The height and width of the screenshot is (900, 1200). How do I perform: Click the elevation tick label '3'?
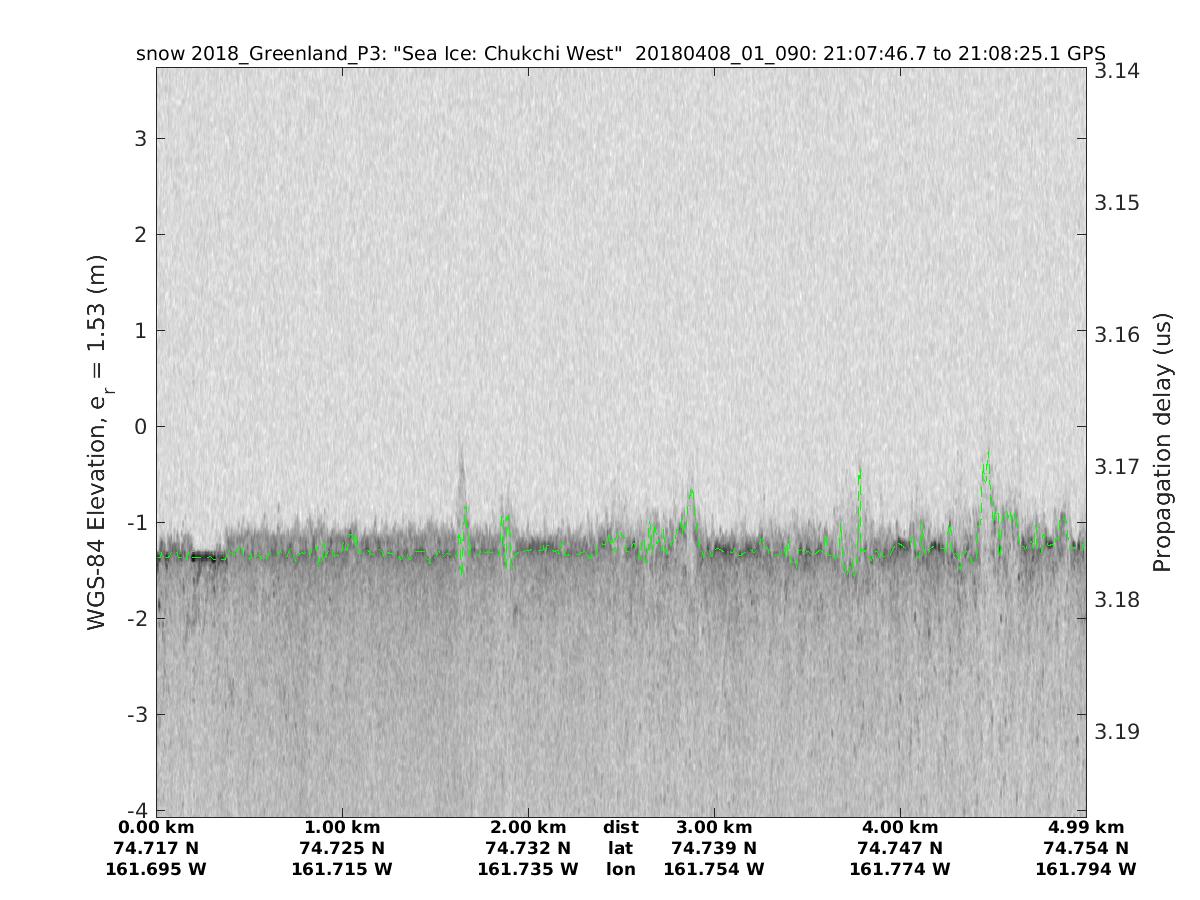point(141,138)
